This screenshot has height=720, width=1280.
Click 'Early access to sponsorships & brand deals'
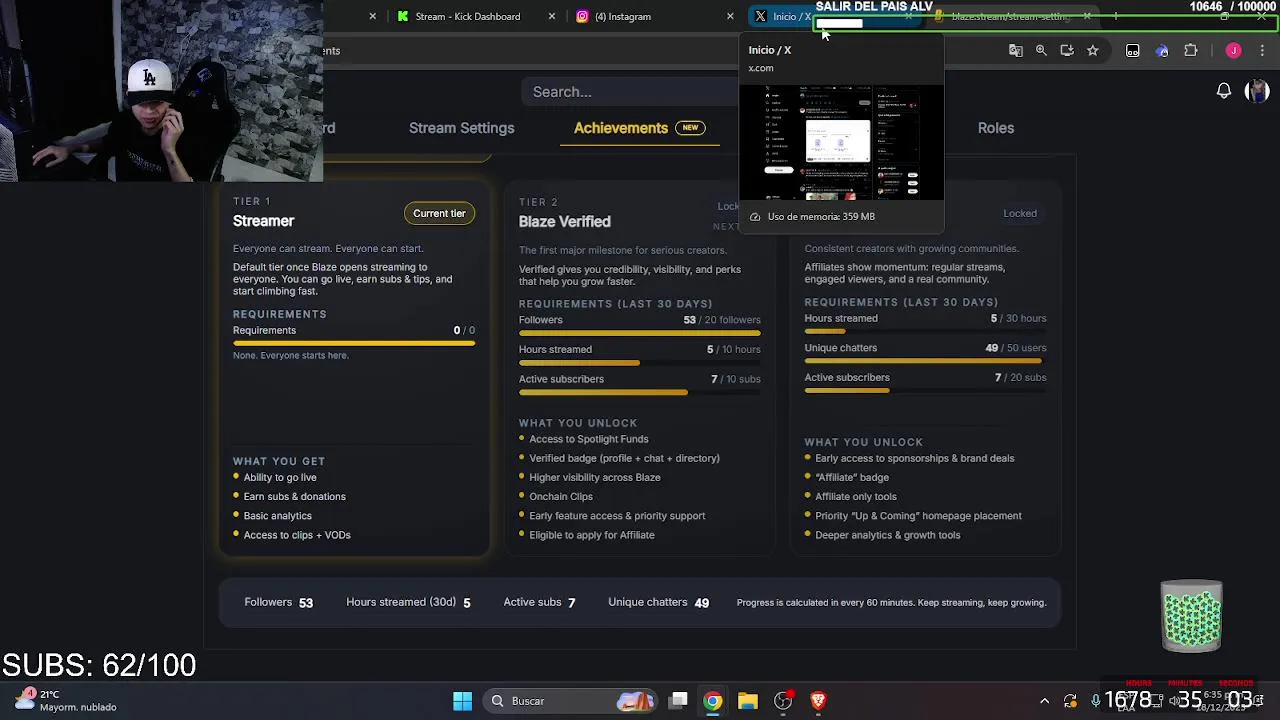coord(915,458)
